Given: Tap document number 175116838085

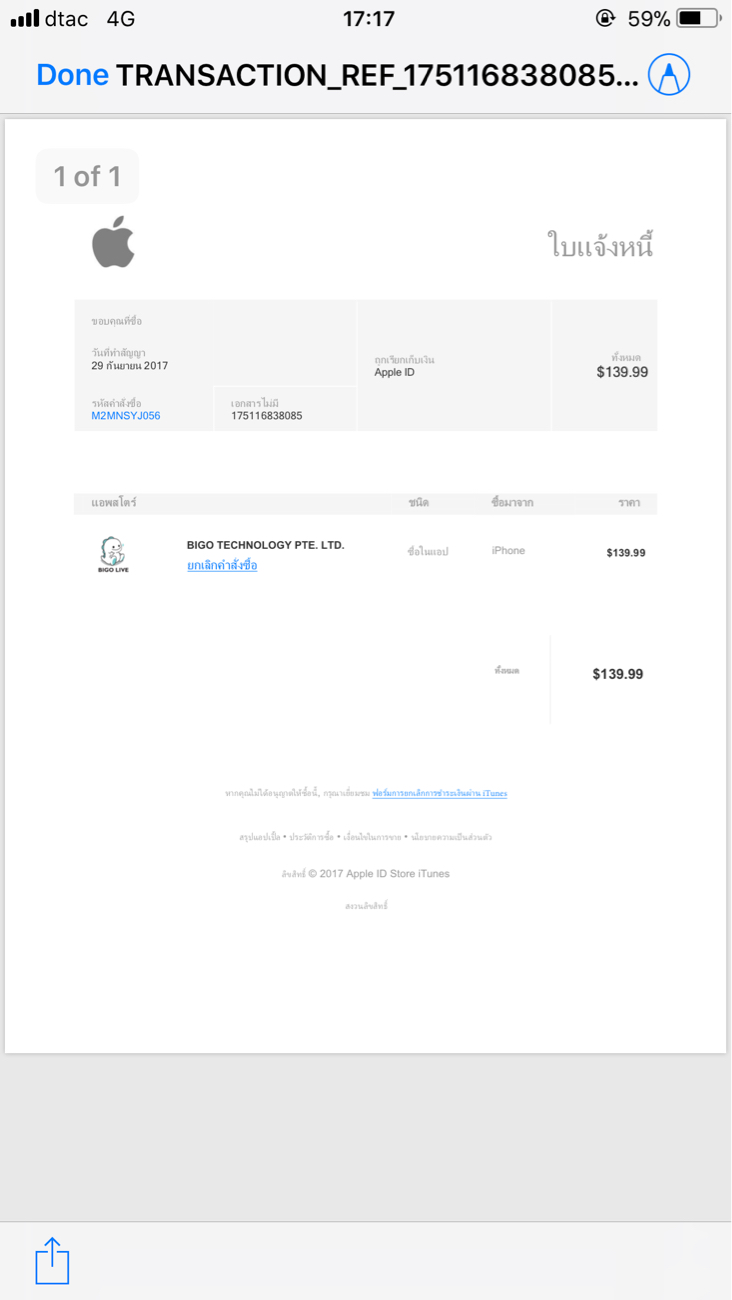Looking at the screenshot, I should point(266,416).
